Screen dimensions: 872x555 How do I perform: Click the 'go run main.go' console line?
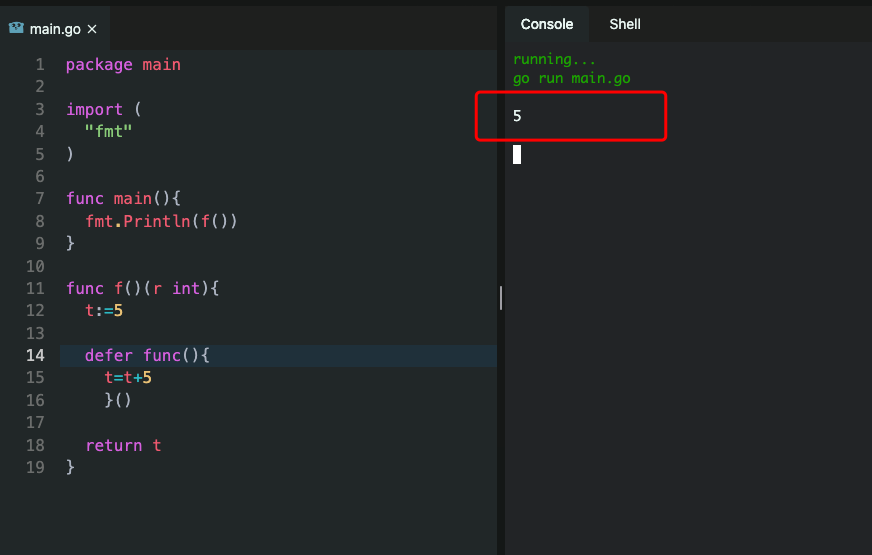click(x=572, y=78)
